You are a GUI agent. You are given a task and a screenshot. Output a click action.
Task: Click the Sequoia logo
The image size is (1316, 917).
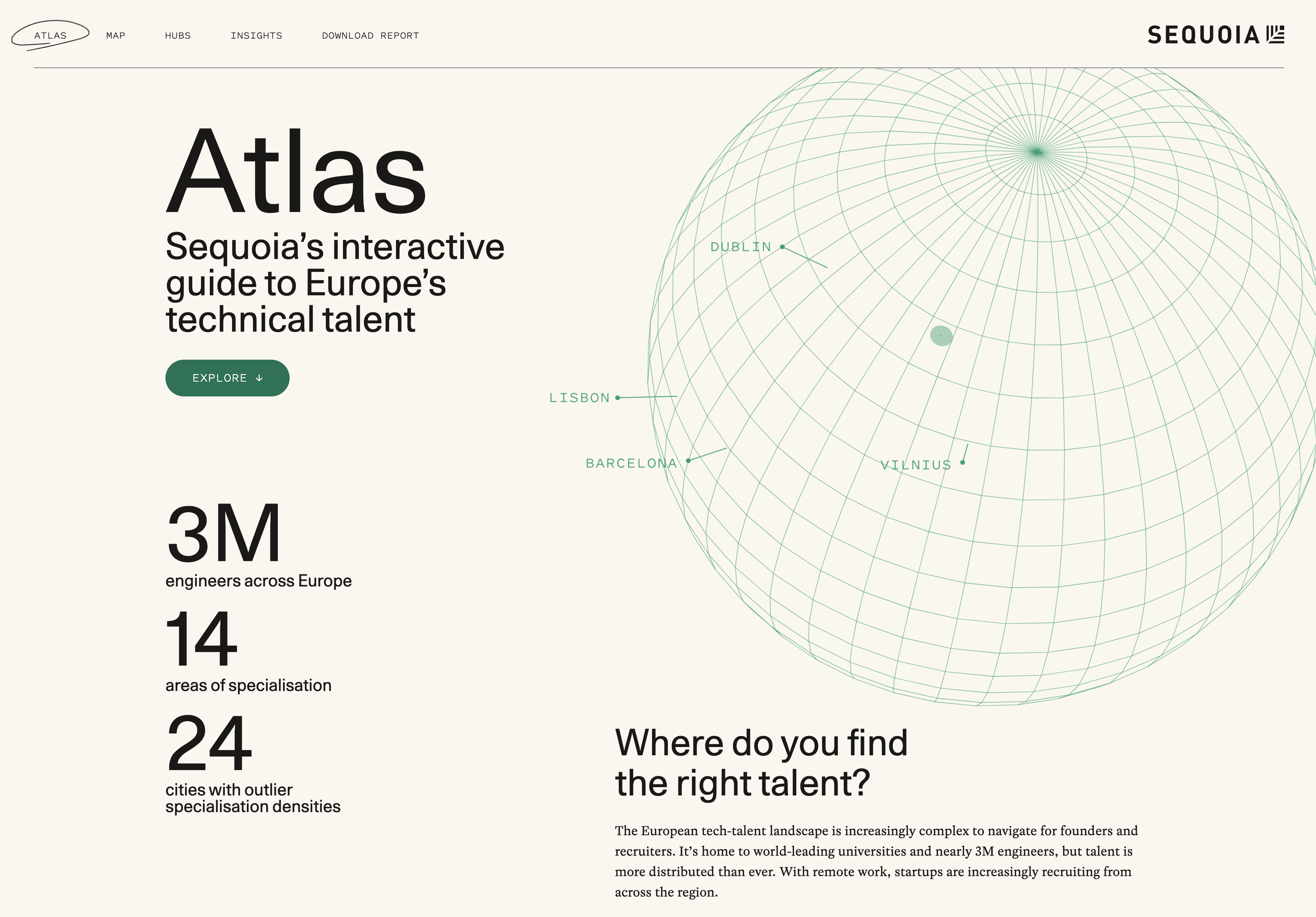point(1216,35)
